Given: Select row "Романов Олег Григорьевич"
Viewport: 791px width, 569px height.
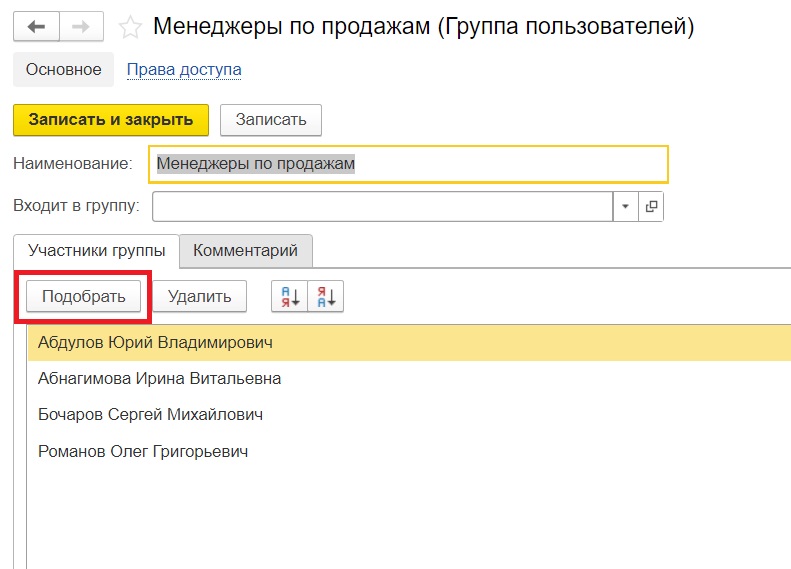Looking at the screenshot, I should point(409,451).
